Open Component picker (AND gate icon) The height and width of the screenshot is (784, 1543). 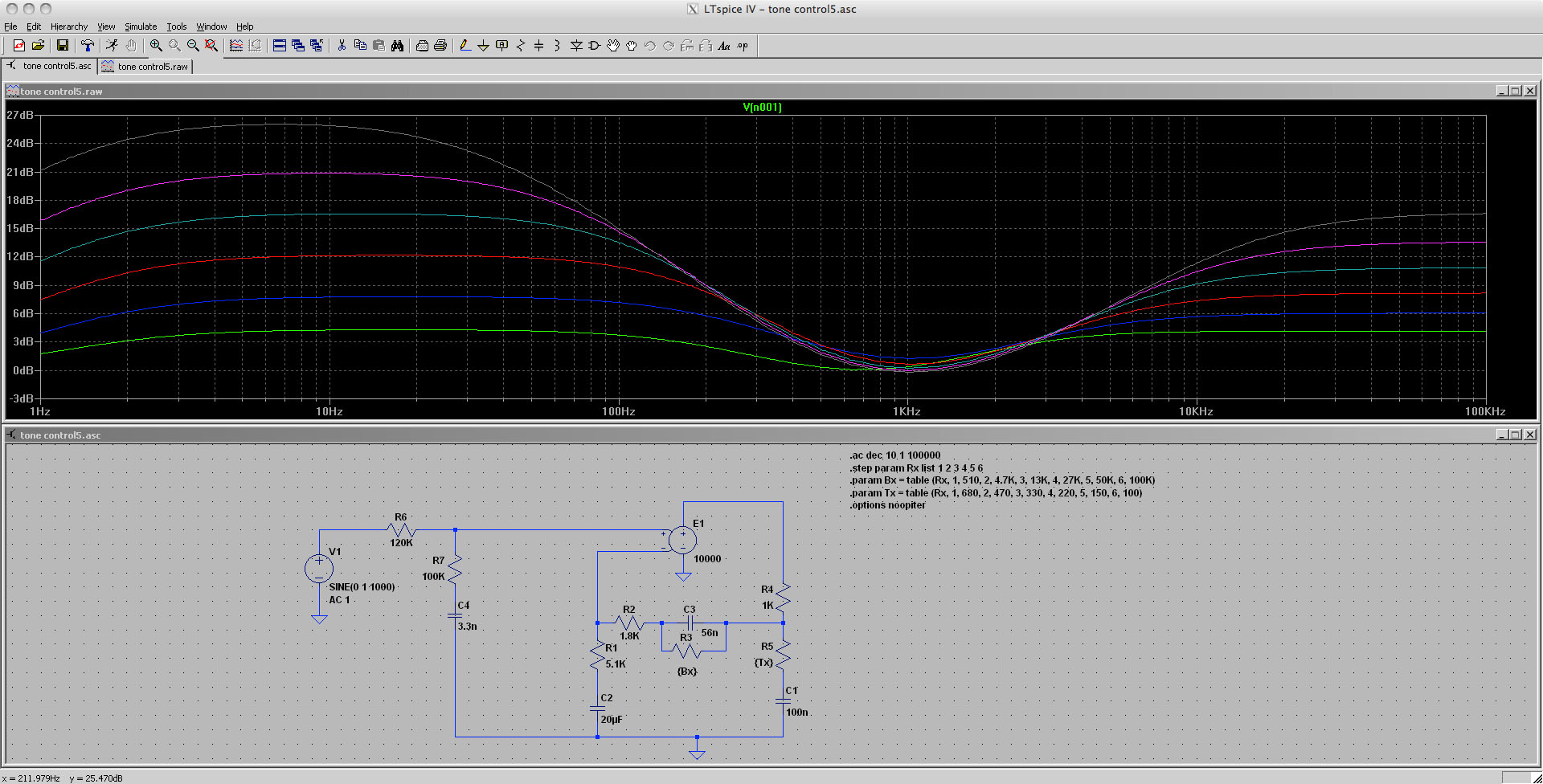click(x=595, y=46)
